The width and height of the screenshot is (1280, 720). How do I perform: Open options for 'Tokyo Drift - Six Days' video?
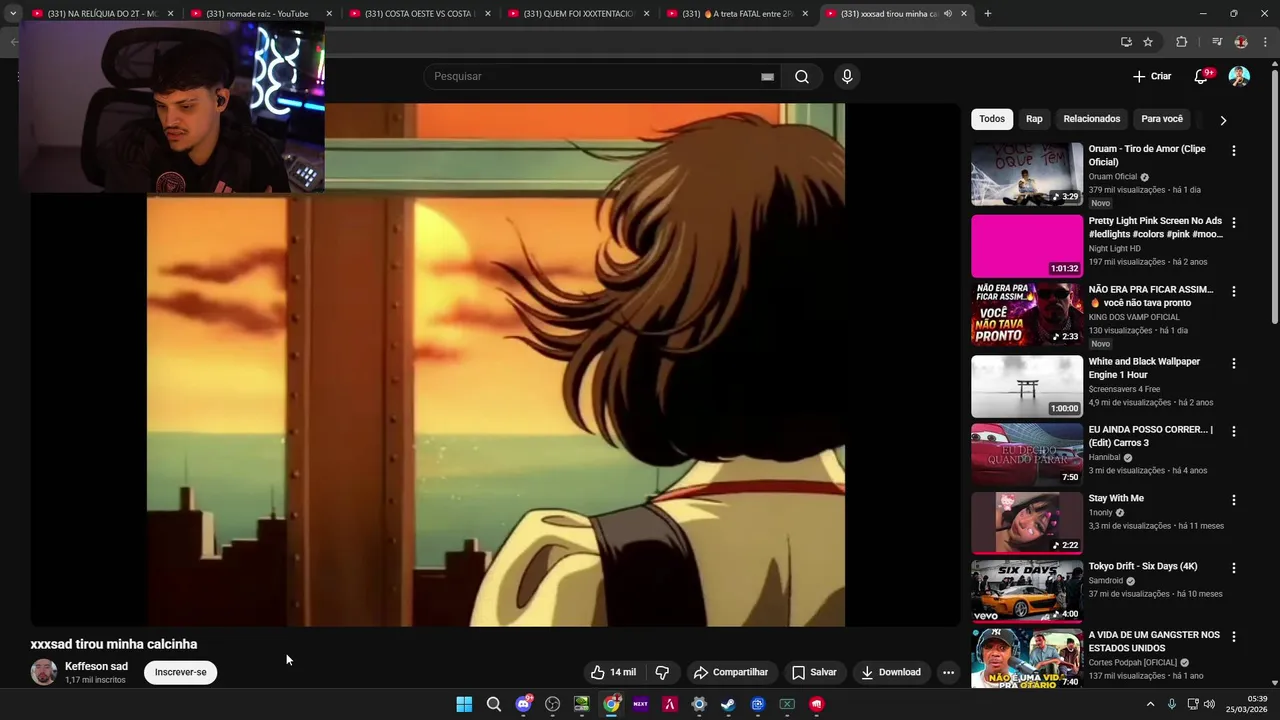1233,568
